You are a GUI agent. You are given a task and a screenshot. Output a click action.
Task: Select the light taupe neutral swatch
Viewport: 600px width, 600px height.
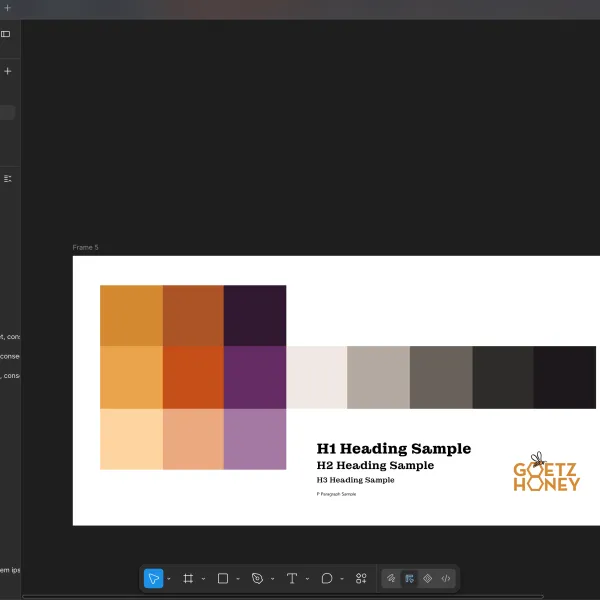tap(378, 377)
